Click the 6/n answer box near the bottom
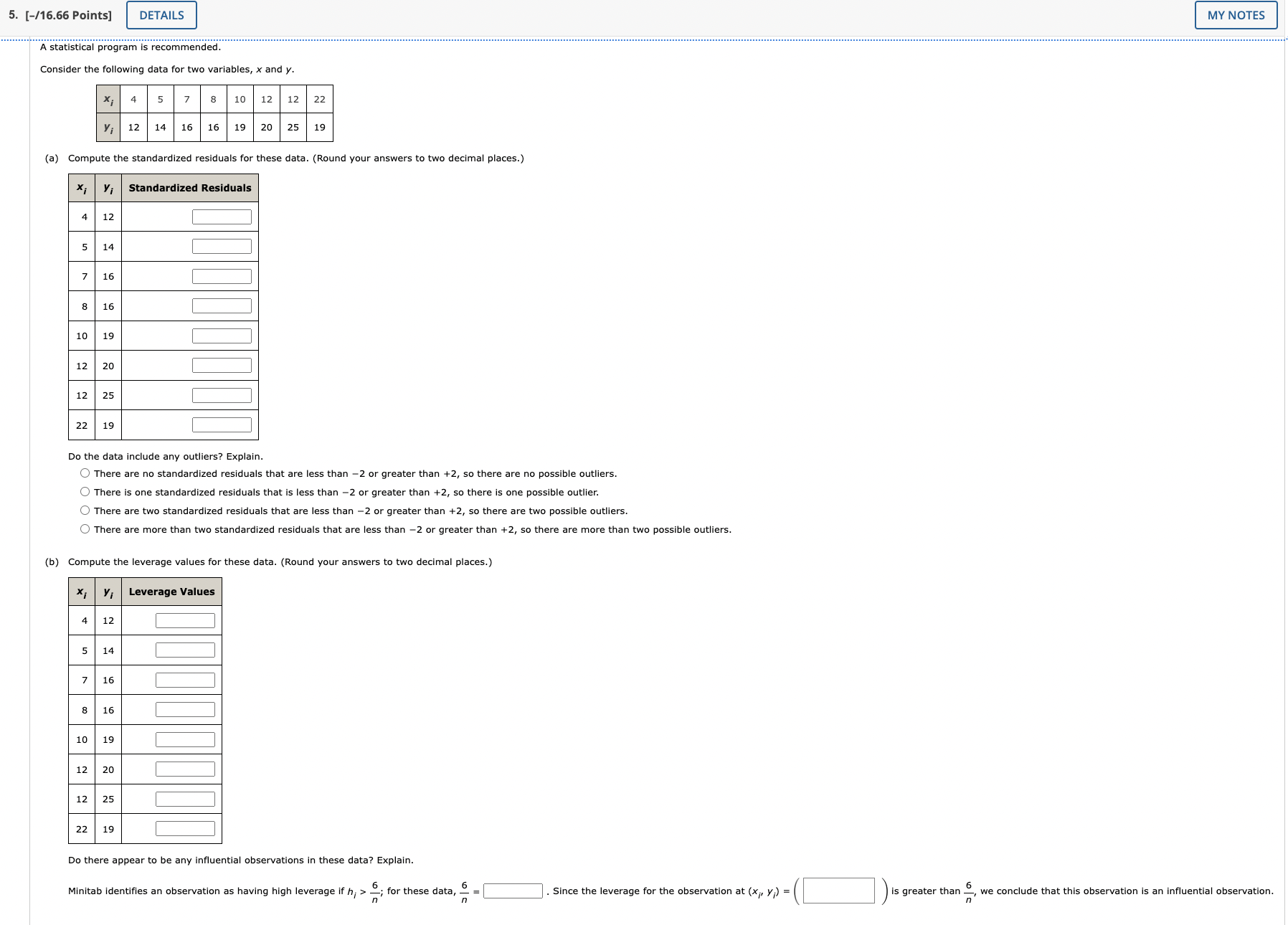The height and width of the screenshot is (925, 1288). pyautogui.click(x=511, y=891)
